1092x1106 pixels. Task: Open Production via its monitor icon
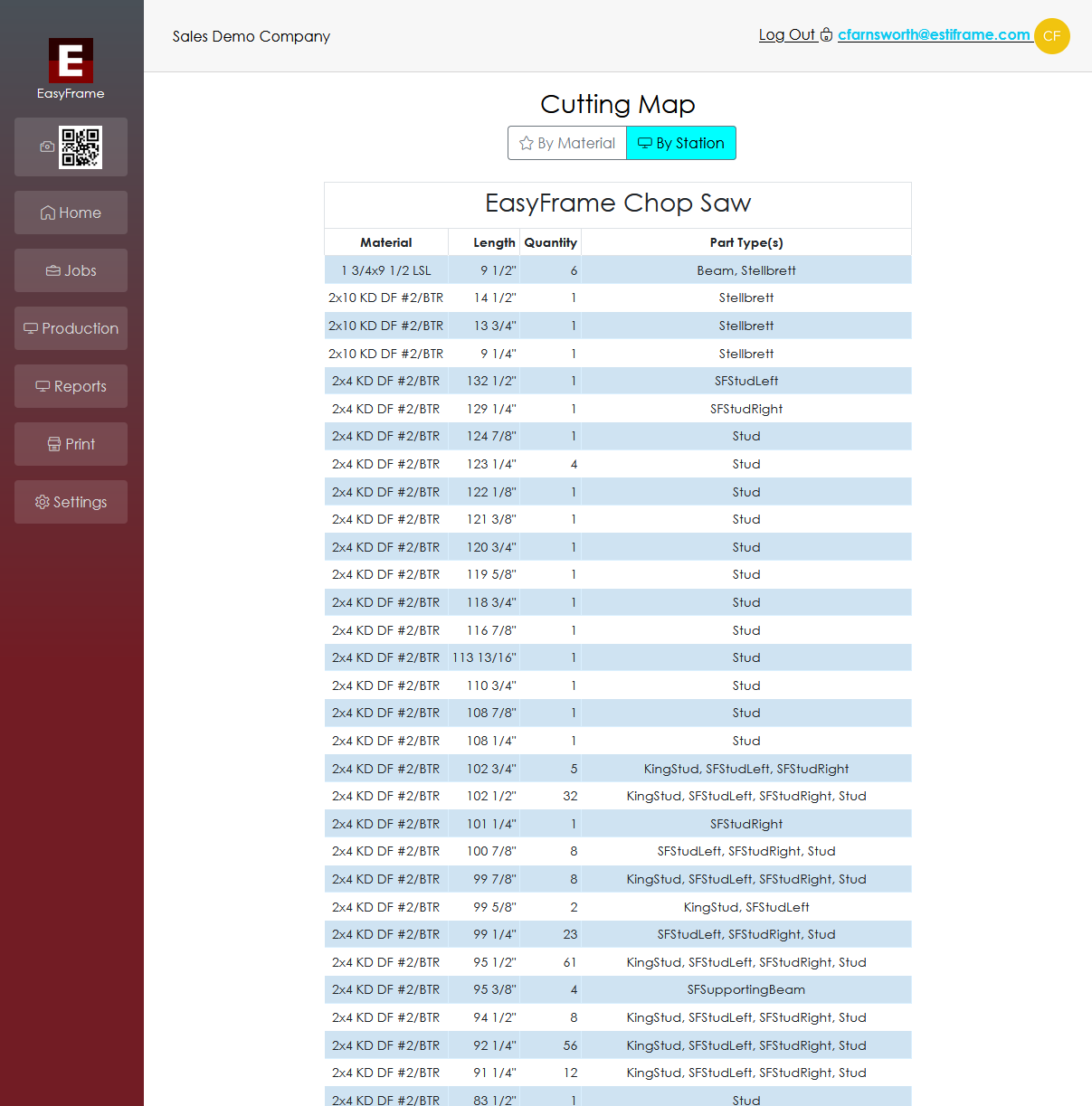click(30, 328)
